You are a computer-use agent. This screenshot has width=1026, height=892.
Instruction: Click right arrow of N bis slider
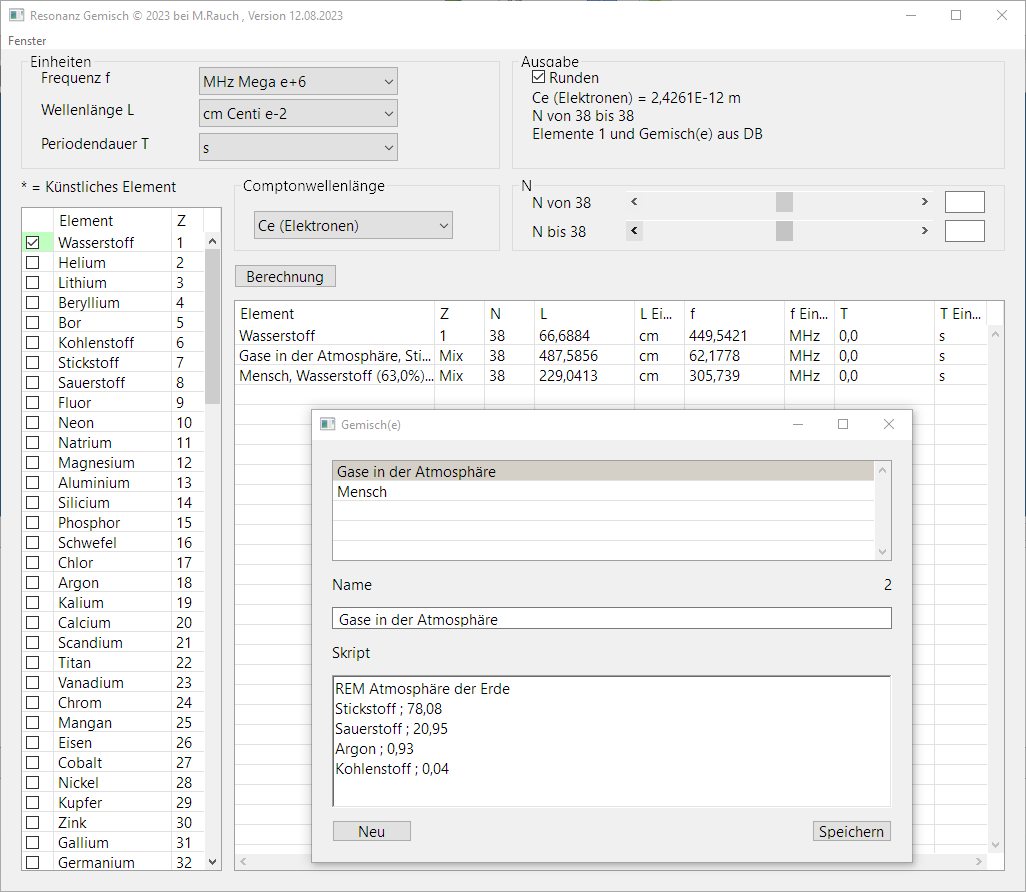pos(925,230)
